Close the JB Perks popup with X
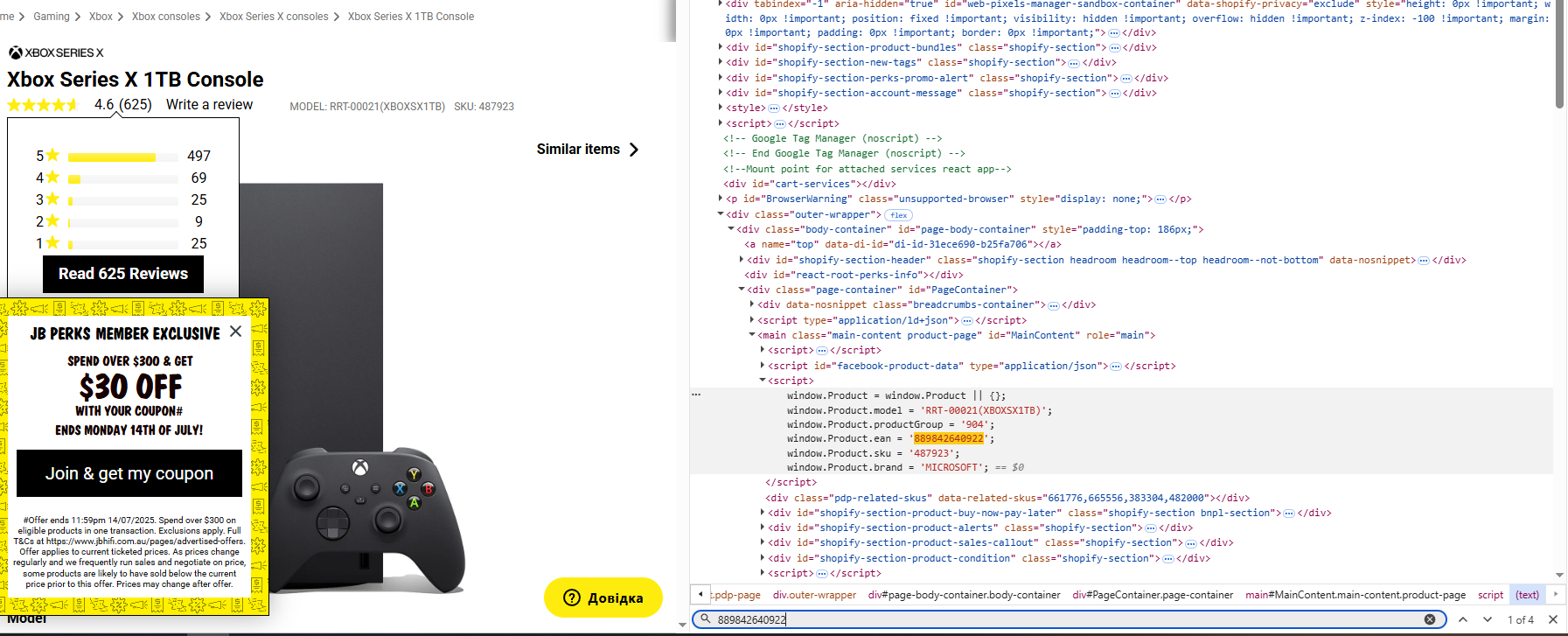1568x636 pixels. pos(235,332)
